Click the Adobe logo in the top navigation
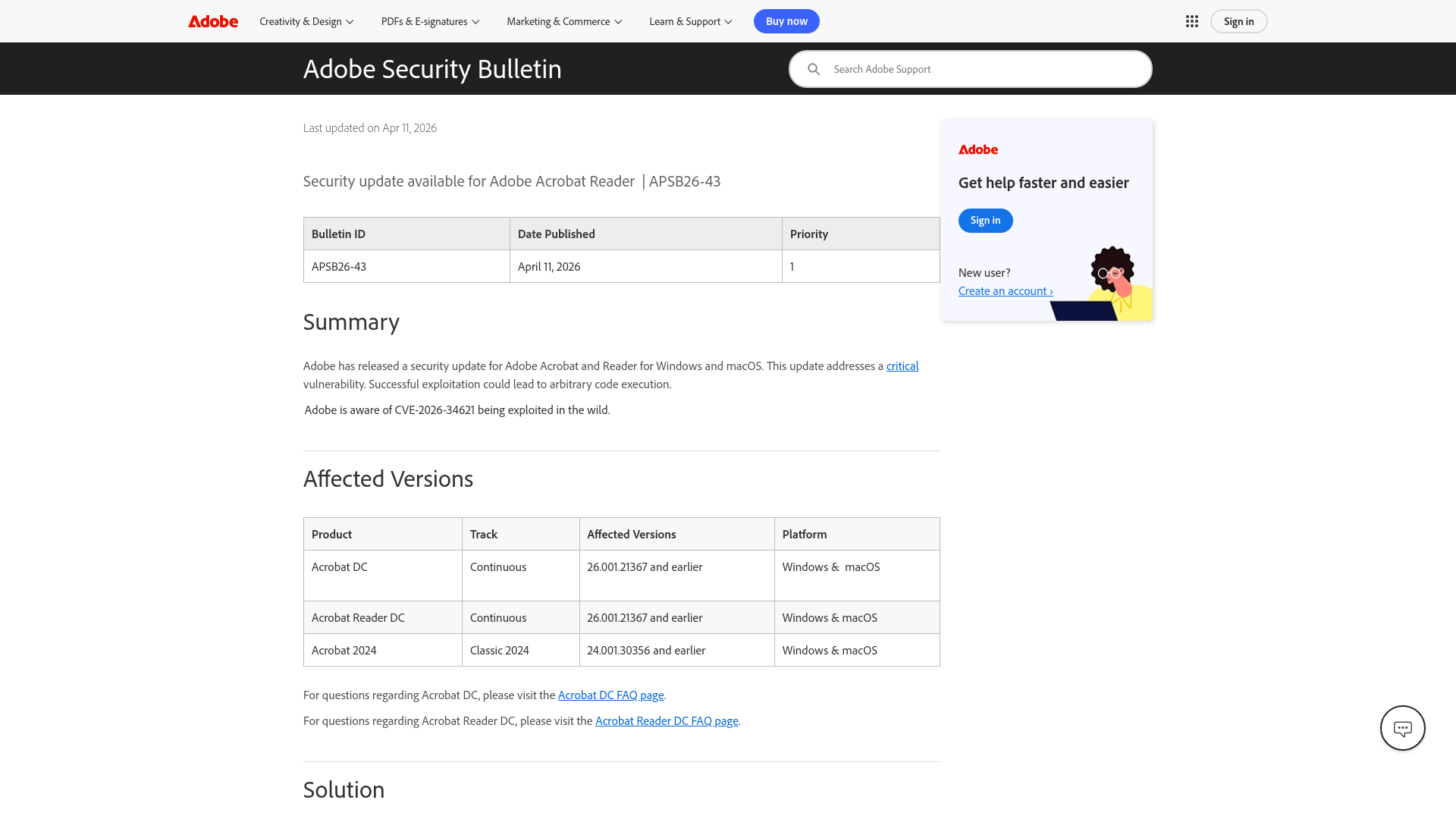1456x819 pixels. click(x=213, y=21)
